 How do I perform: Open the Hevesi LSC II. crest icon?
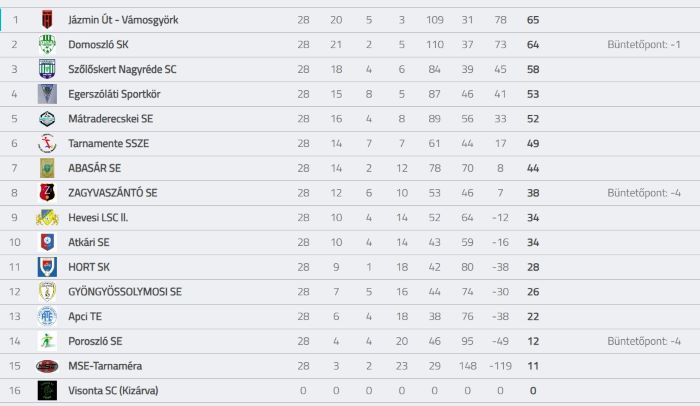(47, 218)
